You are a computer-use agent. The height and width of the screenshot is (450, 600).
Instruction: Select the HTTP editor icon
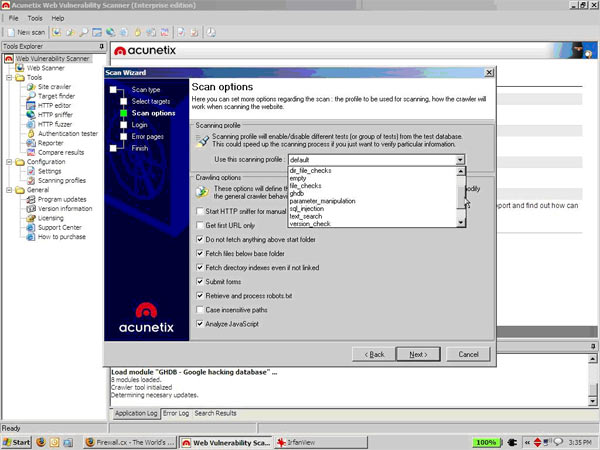[31, 106]
